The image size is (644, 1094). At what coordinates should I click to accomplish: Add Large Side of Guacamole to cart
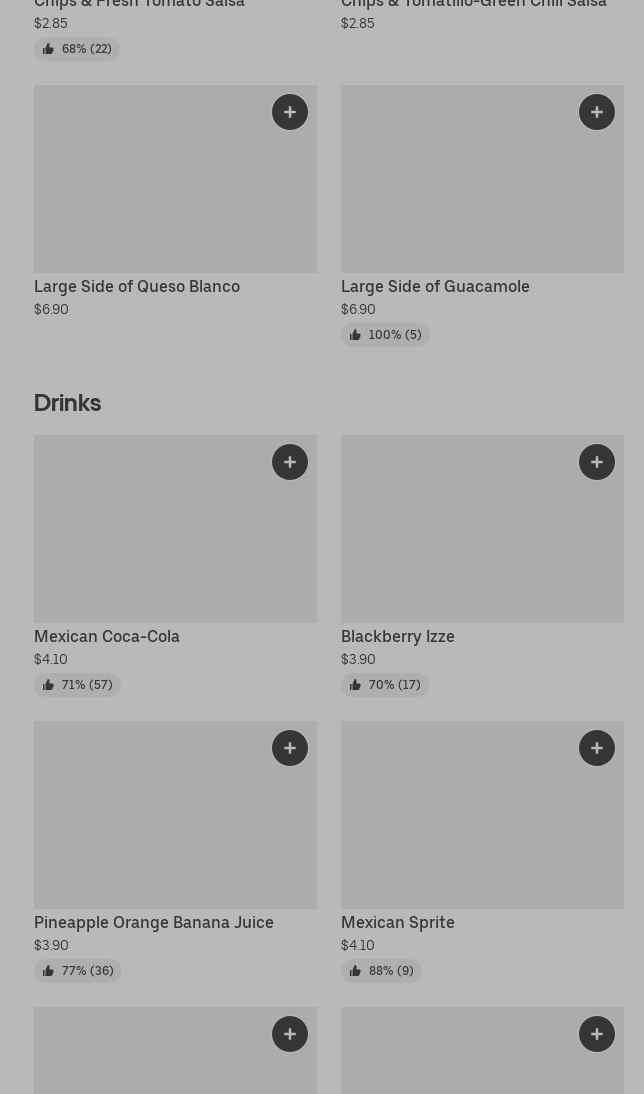click(597, 112)
